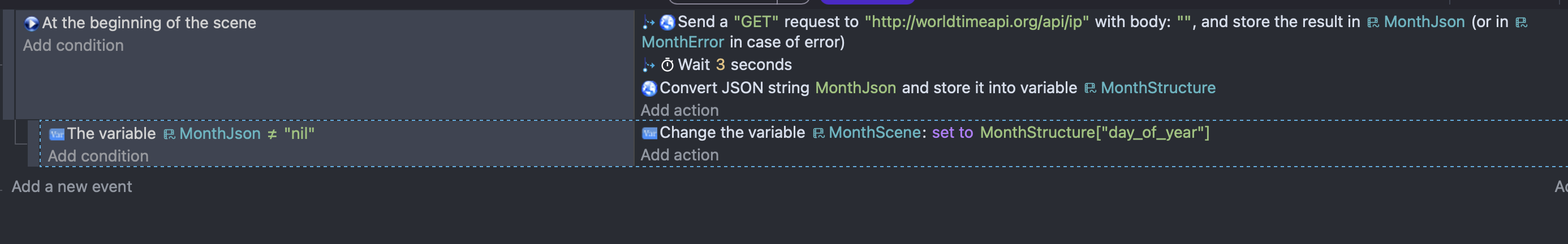
Task: Add condition under At the beginning of the scene
Action: click(x=73, y=46)
